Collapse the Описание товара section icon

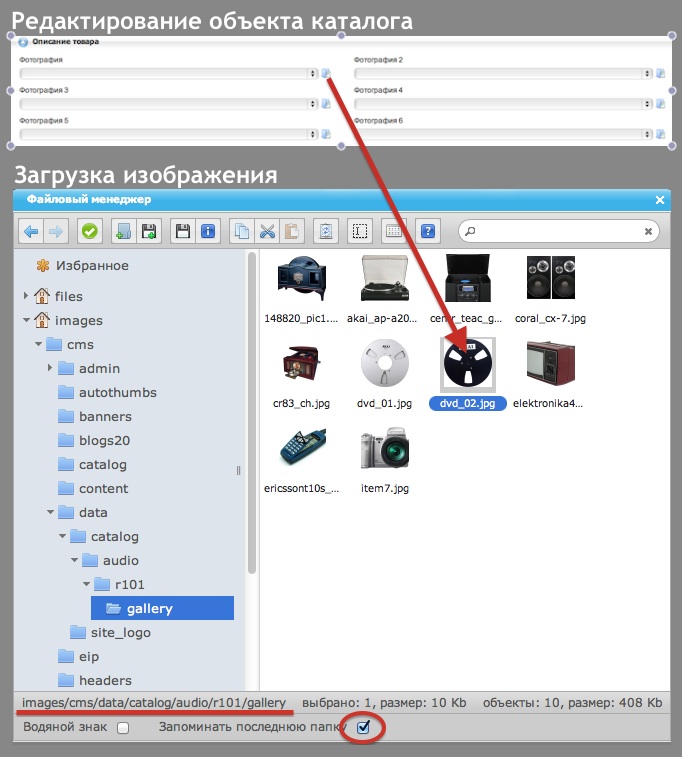[23, 42]
